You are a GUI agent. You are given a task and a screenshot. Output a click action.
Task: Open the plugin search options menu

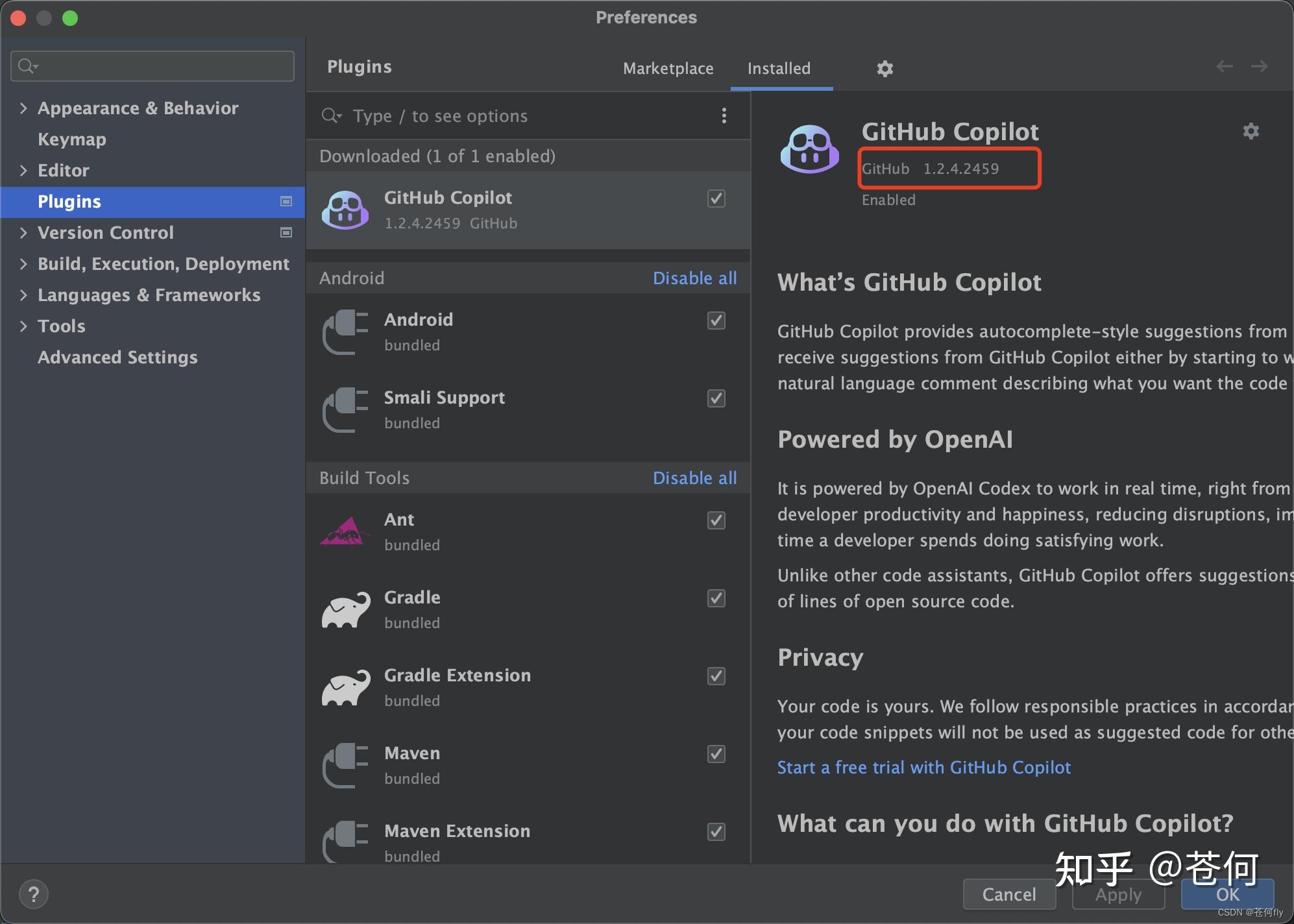click(724, 115)
